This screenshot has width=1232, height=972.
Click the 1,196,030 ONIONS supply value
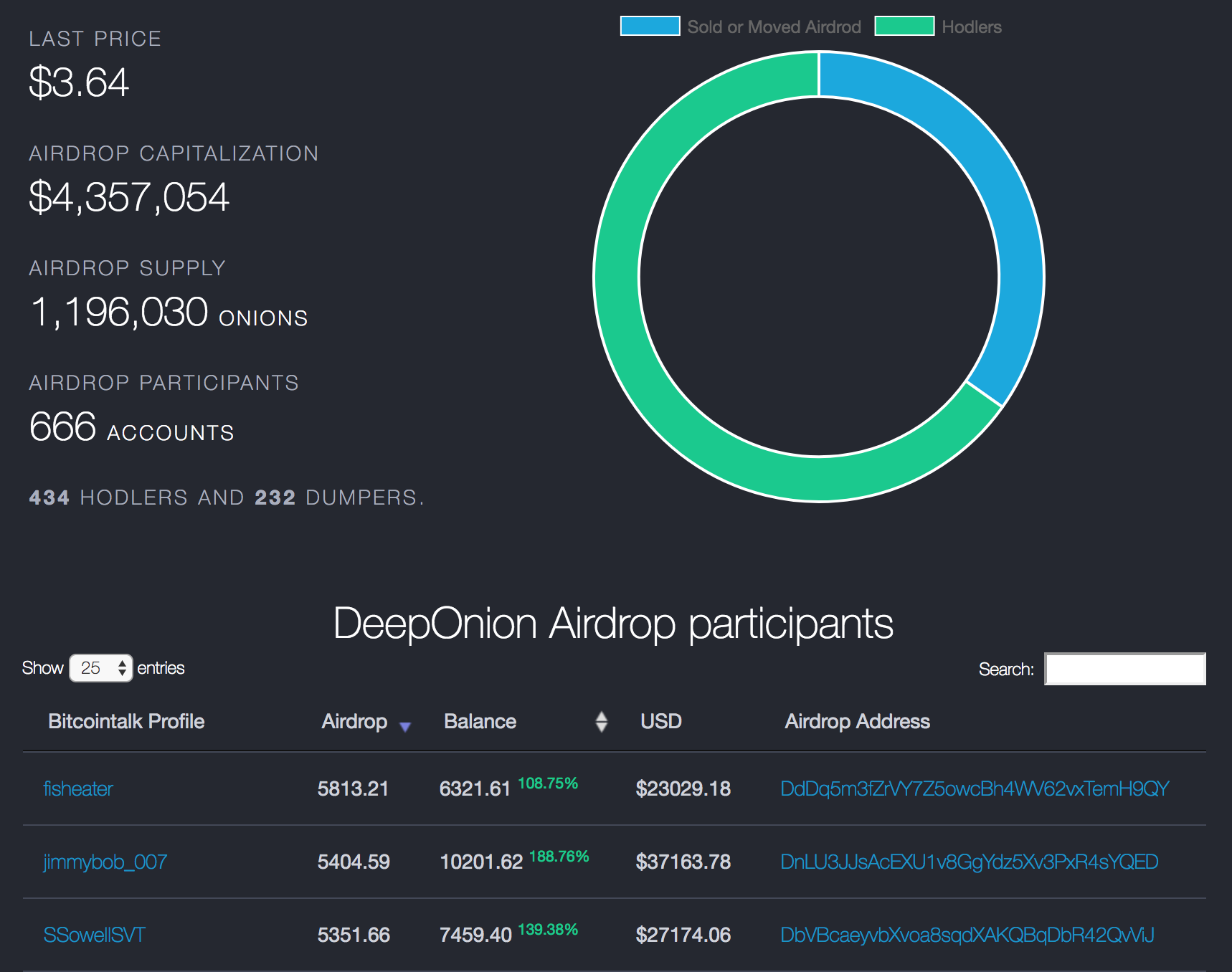[169, 313]
